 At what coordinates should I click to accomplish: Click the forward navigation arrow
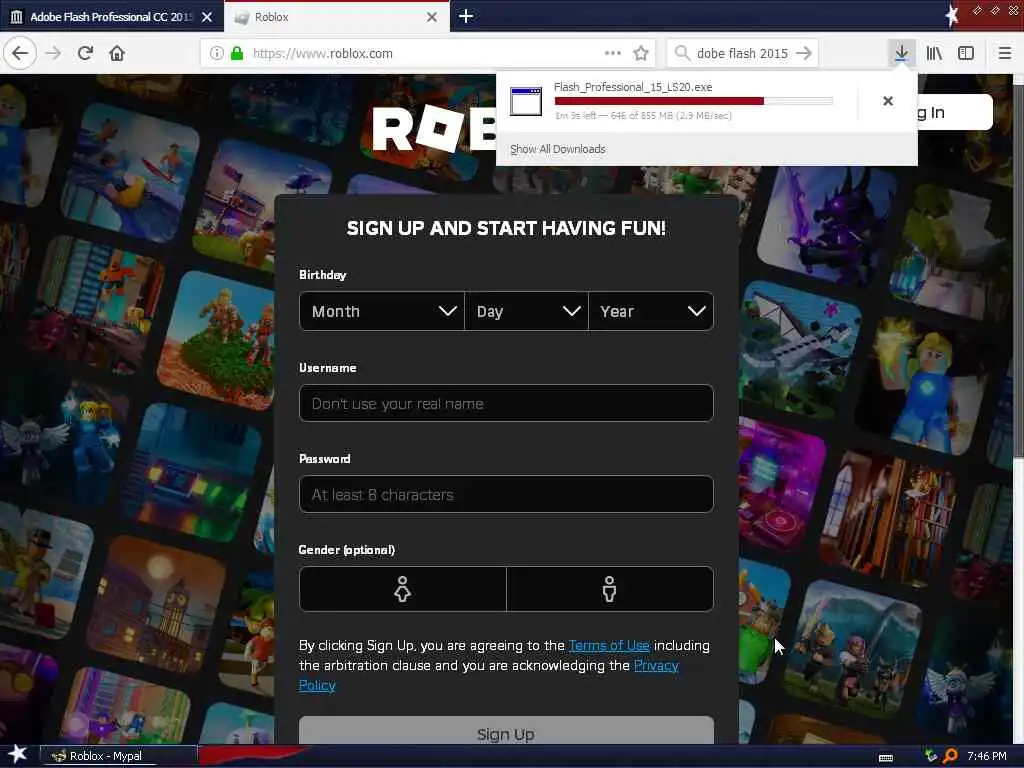coord(54,54)
